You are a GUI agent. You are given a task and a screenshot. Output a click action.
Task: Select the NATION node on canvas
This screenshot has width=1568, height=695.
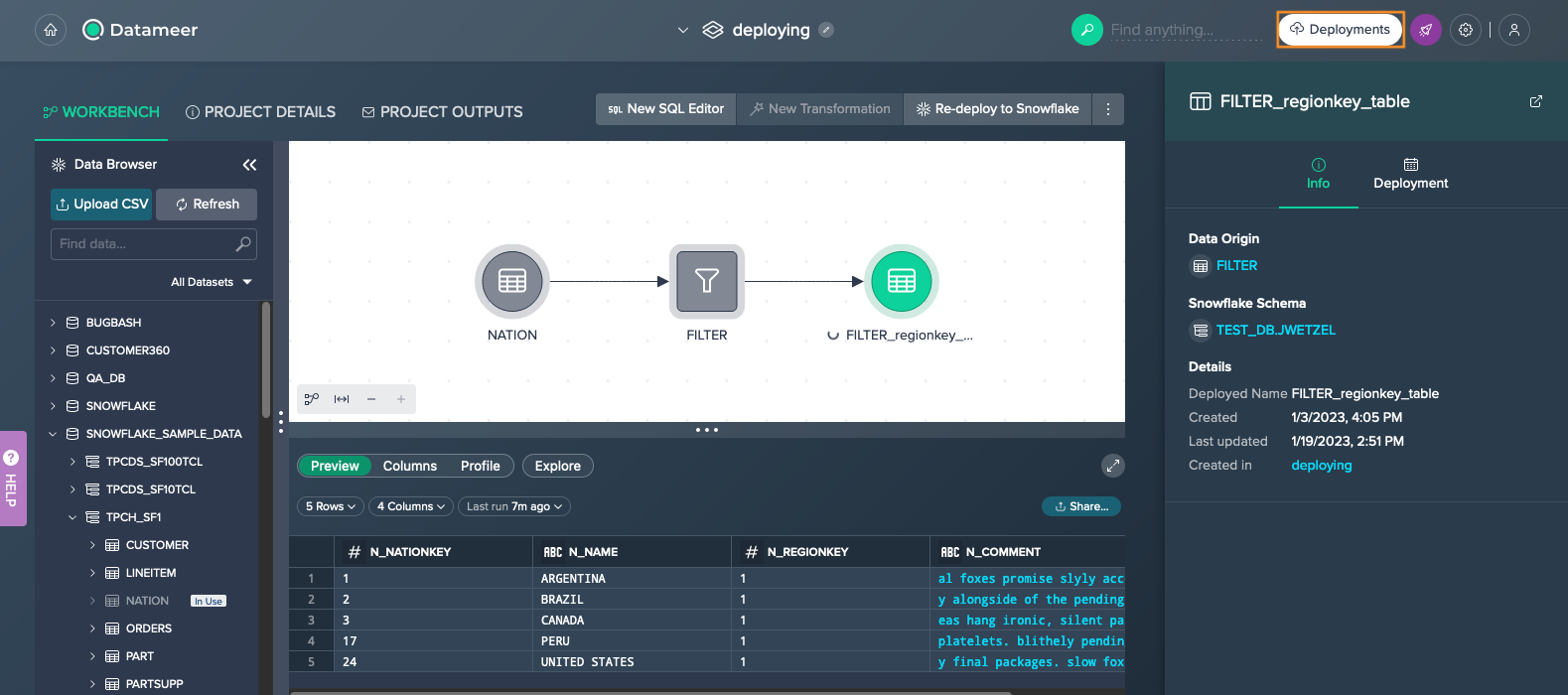(x=512, y=281)
